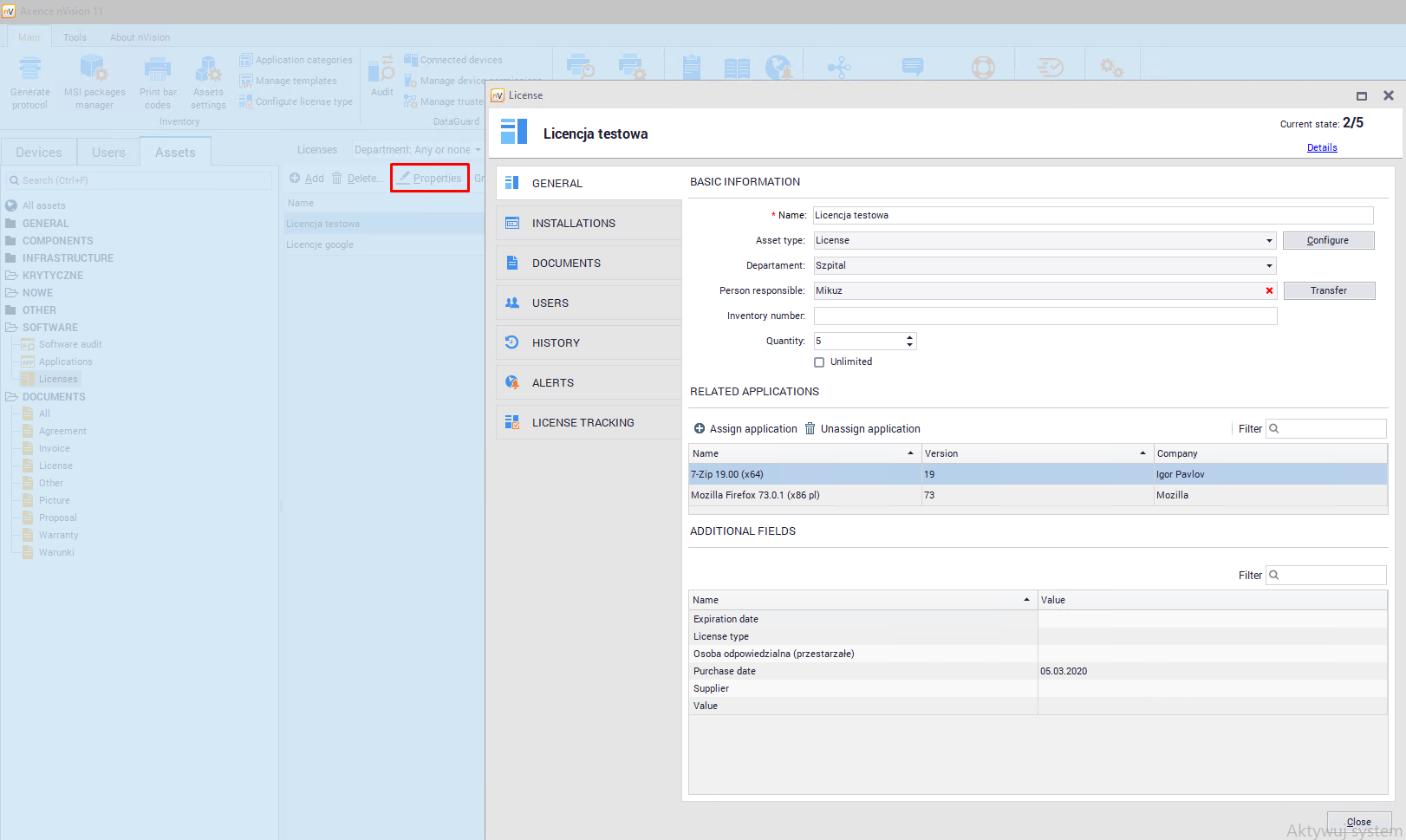Increase the Quantity spinner value
Screen dimensions: 1406x840
pos(909,337)
